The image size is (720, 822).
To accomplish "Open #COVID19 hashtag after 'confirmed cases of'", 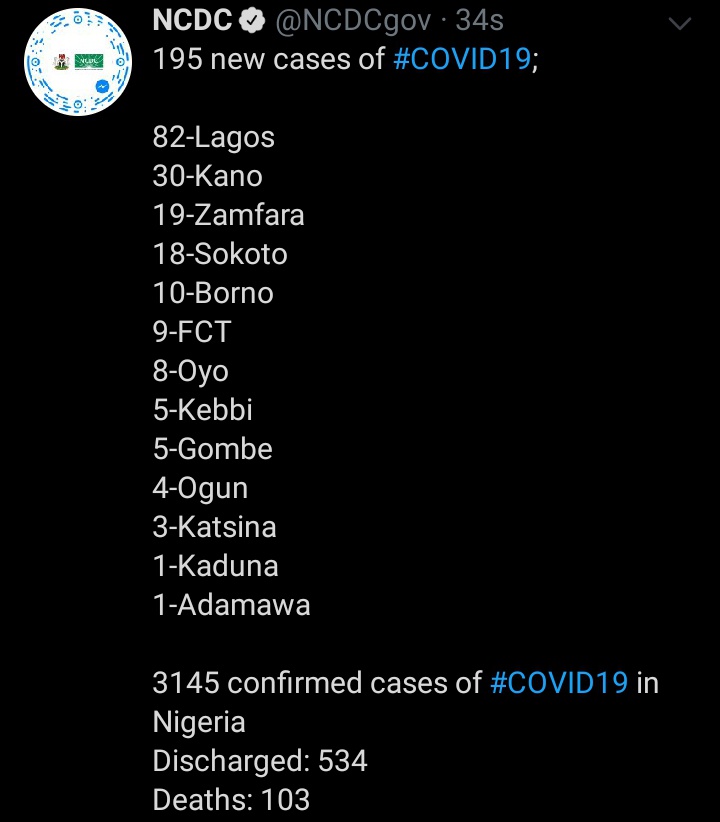I will pyautogui.click(x=559, y=683).
